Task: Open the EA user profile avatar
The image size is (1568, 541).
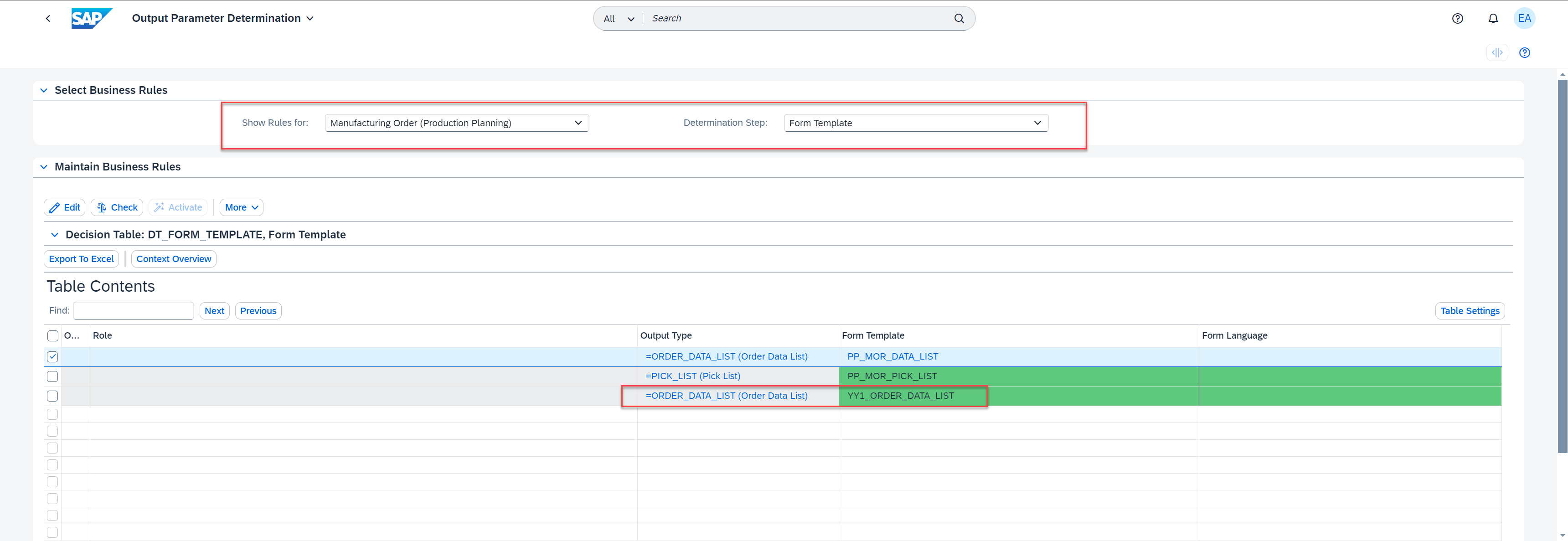Action: tap(1524, 18)
